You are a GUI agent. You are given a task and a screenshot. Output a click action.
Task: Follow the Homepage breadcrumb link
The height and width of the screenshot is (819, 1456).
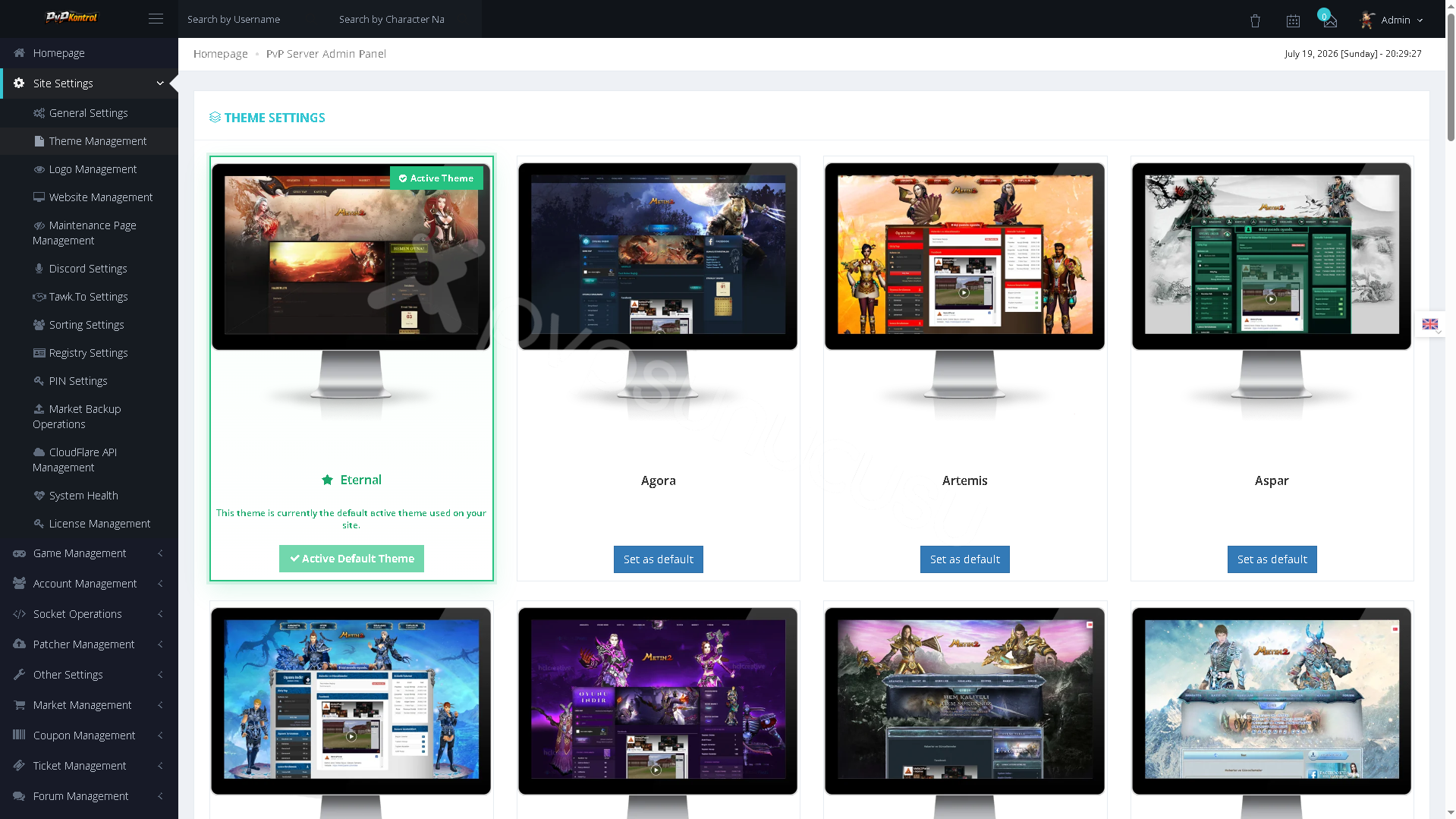pos(221,54)
